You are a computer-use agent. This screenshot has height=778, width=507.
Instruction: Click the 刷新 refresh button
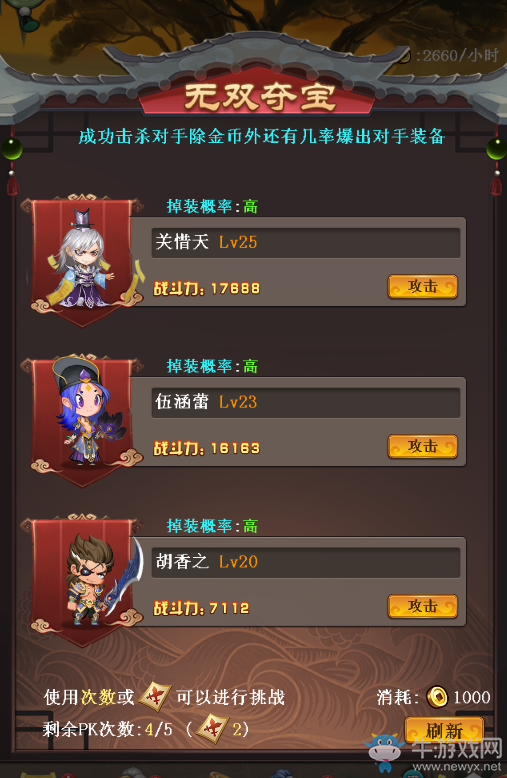click(x=444, y=729)
